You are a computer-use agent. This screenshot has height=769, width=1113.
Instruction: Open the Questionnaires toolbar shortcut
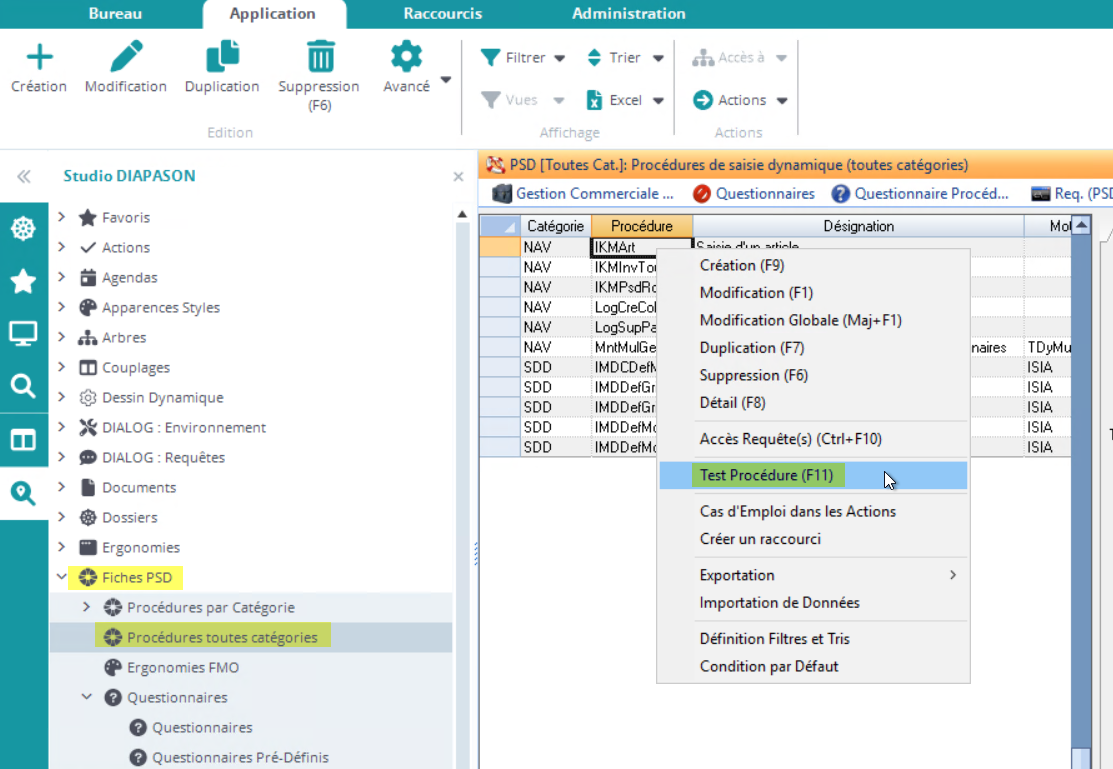pyautogui.click(x=754, y=194)
